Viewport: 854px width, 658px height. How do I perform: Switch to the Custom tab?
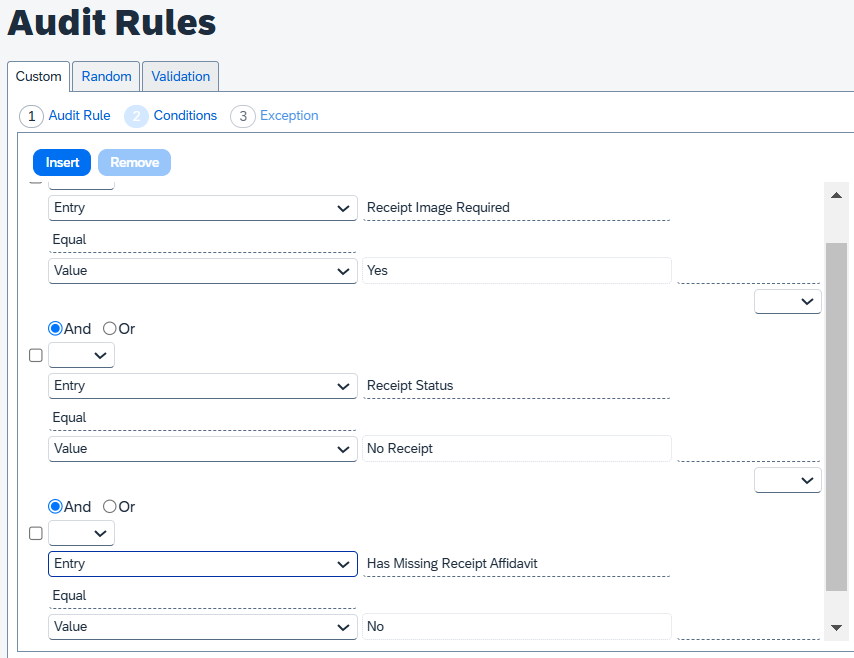38,76
